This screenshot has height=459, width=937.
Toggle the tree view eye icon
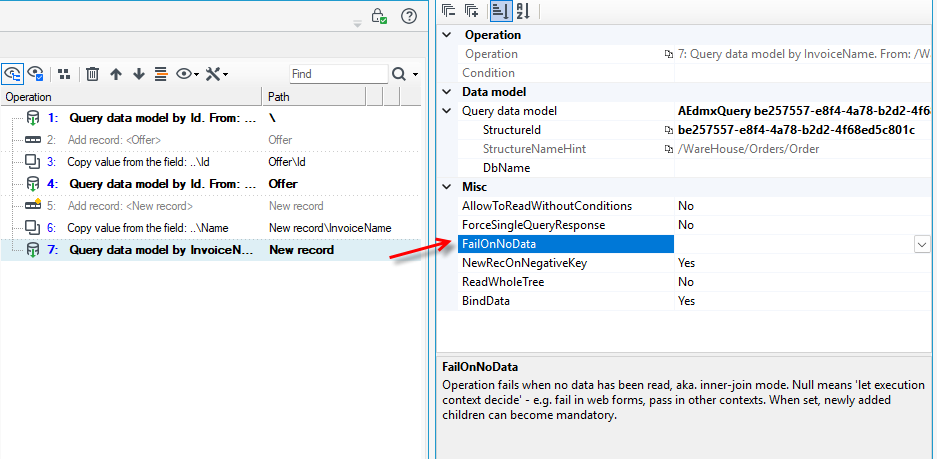click(x=12, y=74)
